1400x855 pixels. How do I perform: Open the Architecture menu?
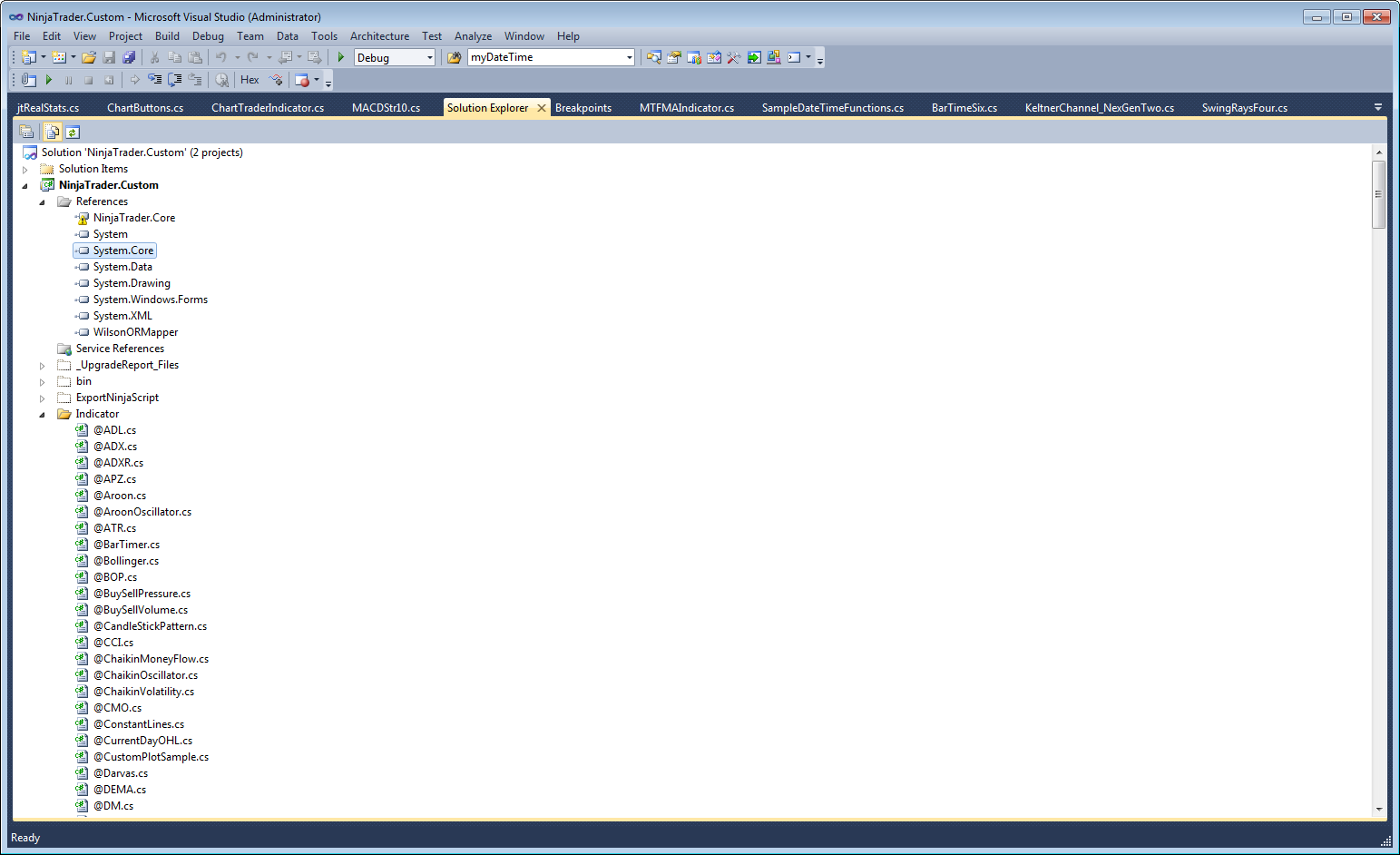pyautogui.click(x=379, y=36)
